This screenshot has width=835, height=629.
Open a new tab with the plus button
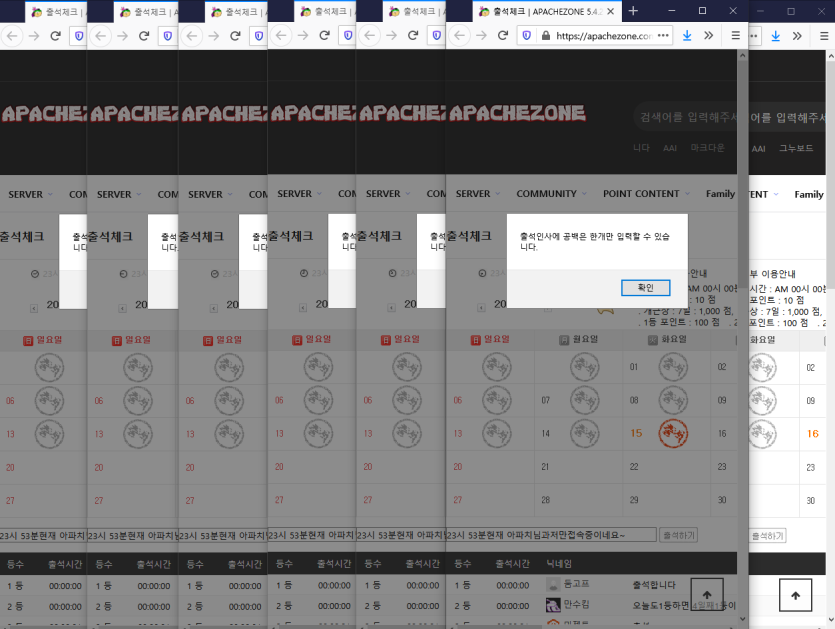tap(633, 11)
